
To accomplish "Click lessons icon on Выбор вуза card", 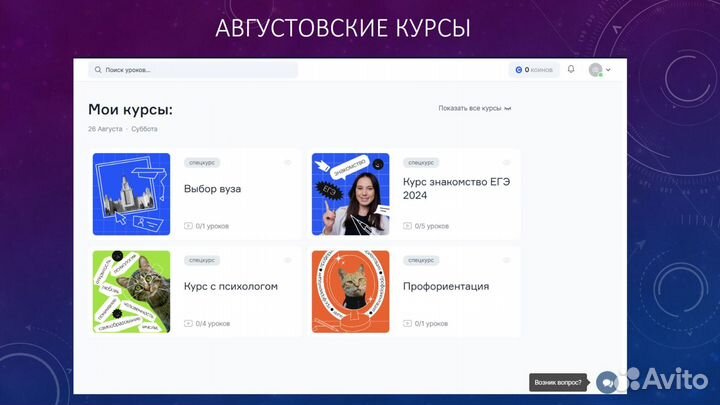I will [x=188, y=226].
